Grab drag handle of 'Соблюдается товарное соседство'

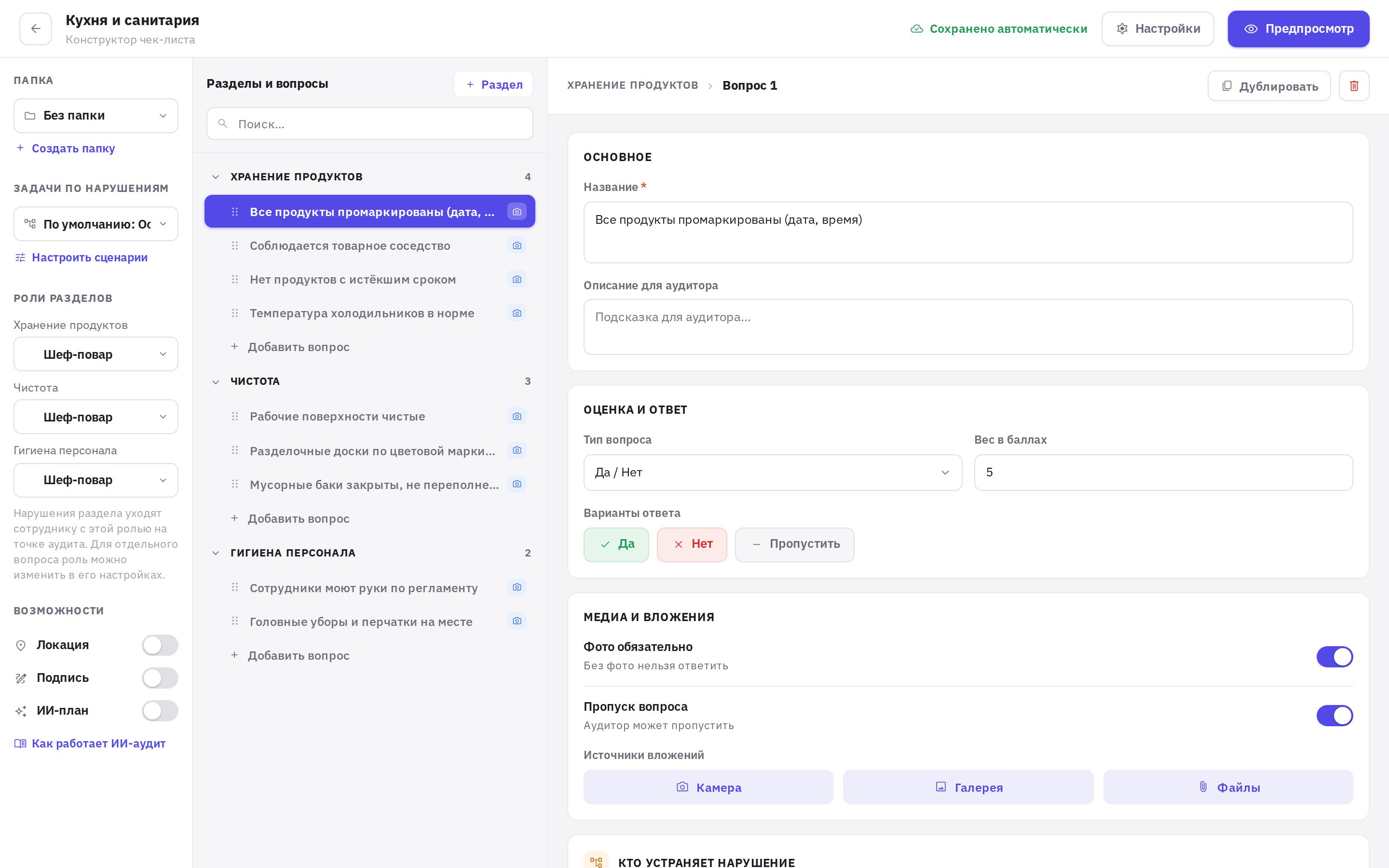pos(235,246)
